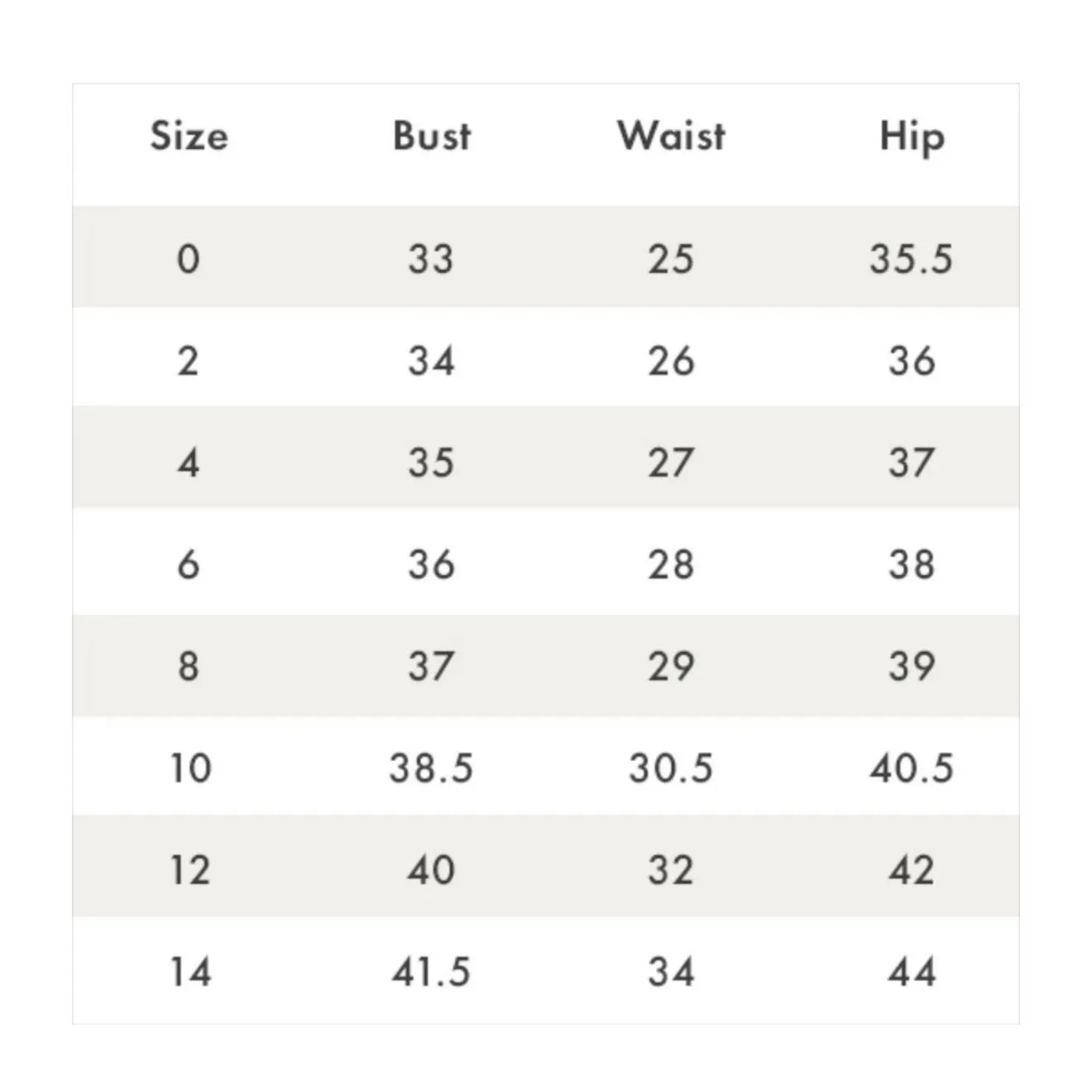Click the Size column header
The image size is (1092, 1092).
[x=189, y=136]
